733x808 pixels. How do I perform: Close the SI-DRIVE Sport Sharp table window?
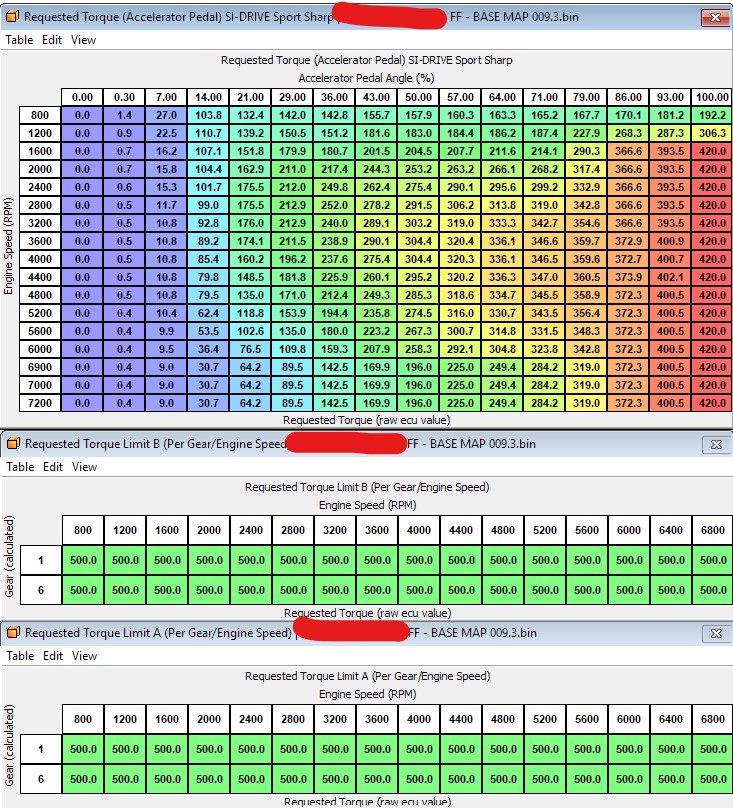click(x=715, y=17)
